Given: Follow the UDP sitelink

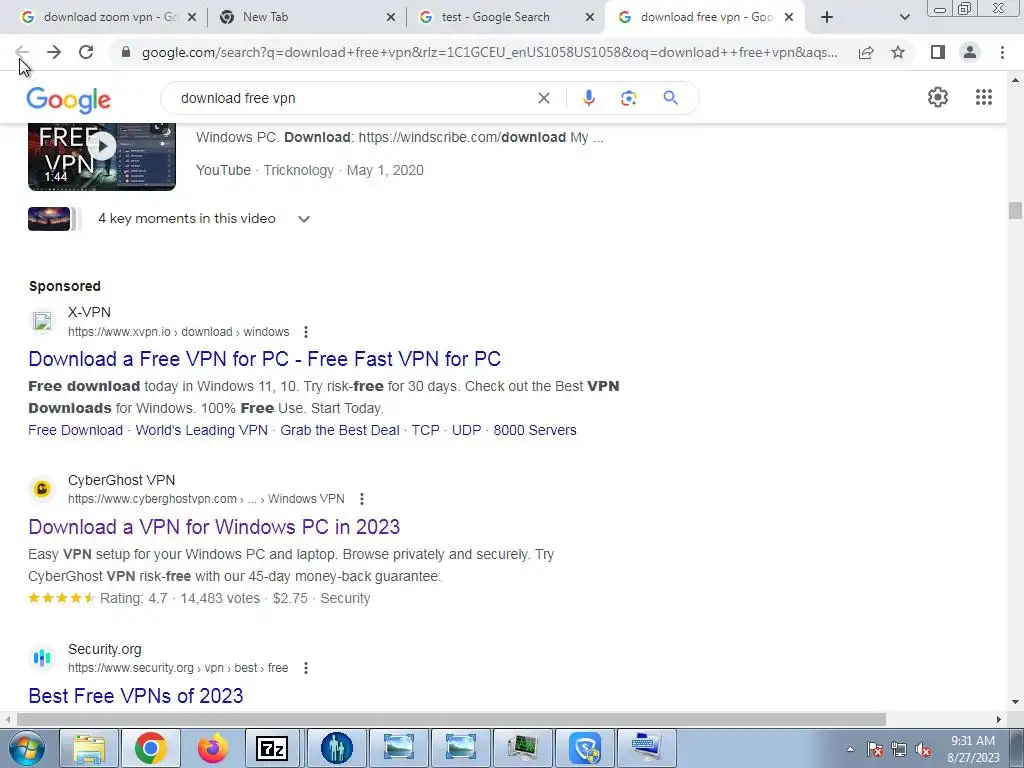Looking at the screenshot, I should point(466,430).
